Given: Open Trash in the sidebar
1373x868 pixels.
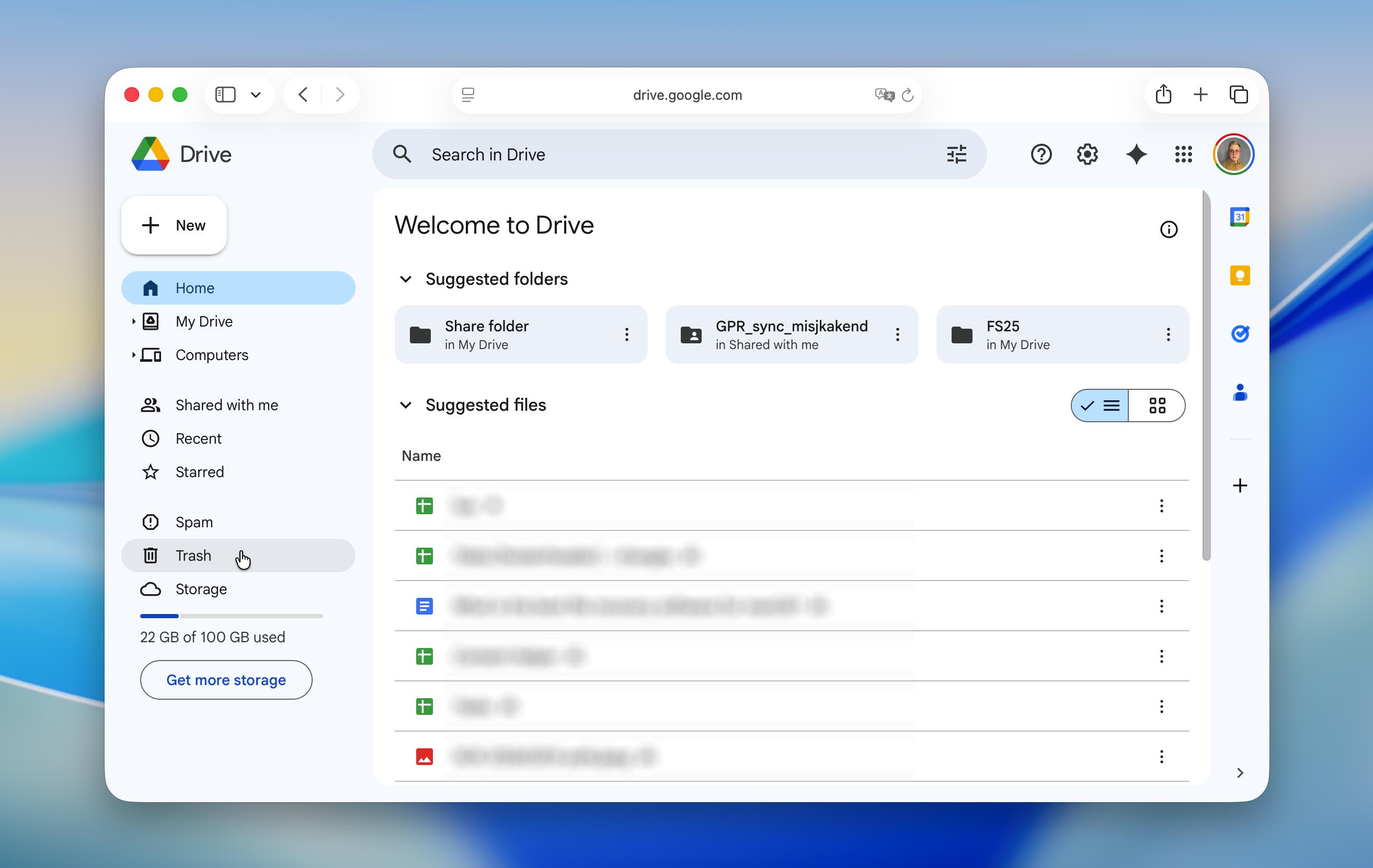Looking at the screenshot, I should [193, 555].
